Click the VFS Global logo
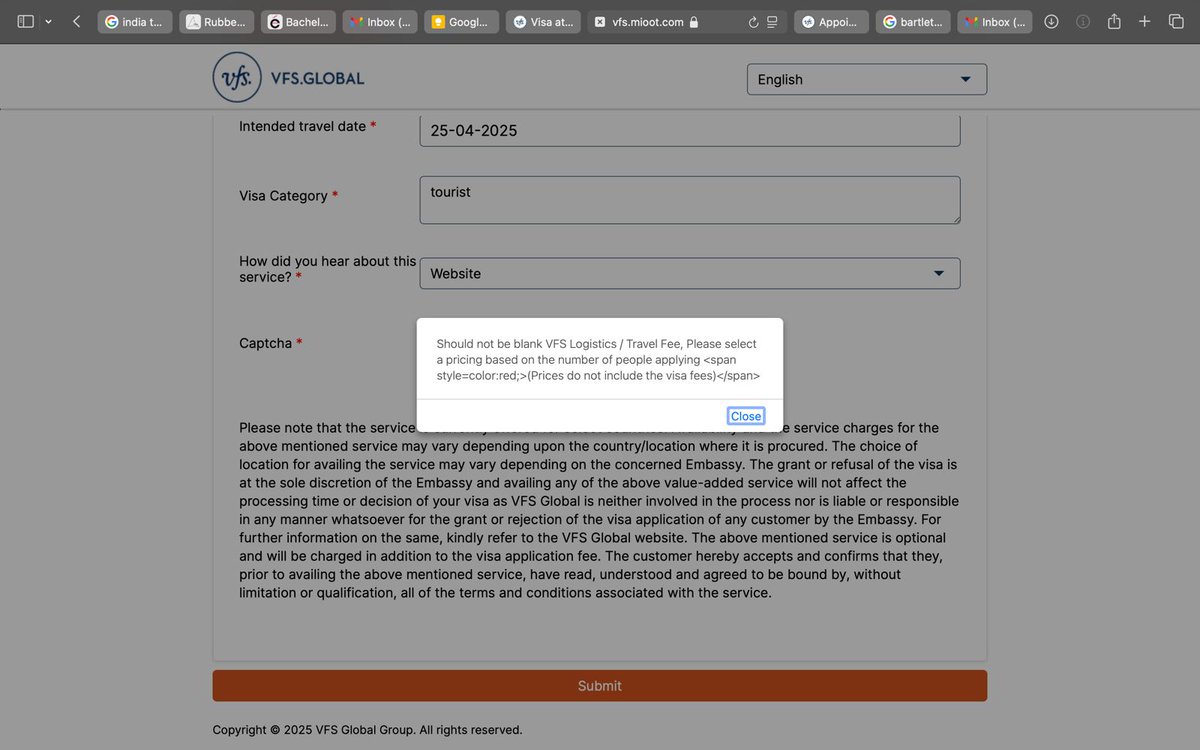Screen dimensions: 1200x750 (288, 78)
